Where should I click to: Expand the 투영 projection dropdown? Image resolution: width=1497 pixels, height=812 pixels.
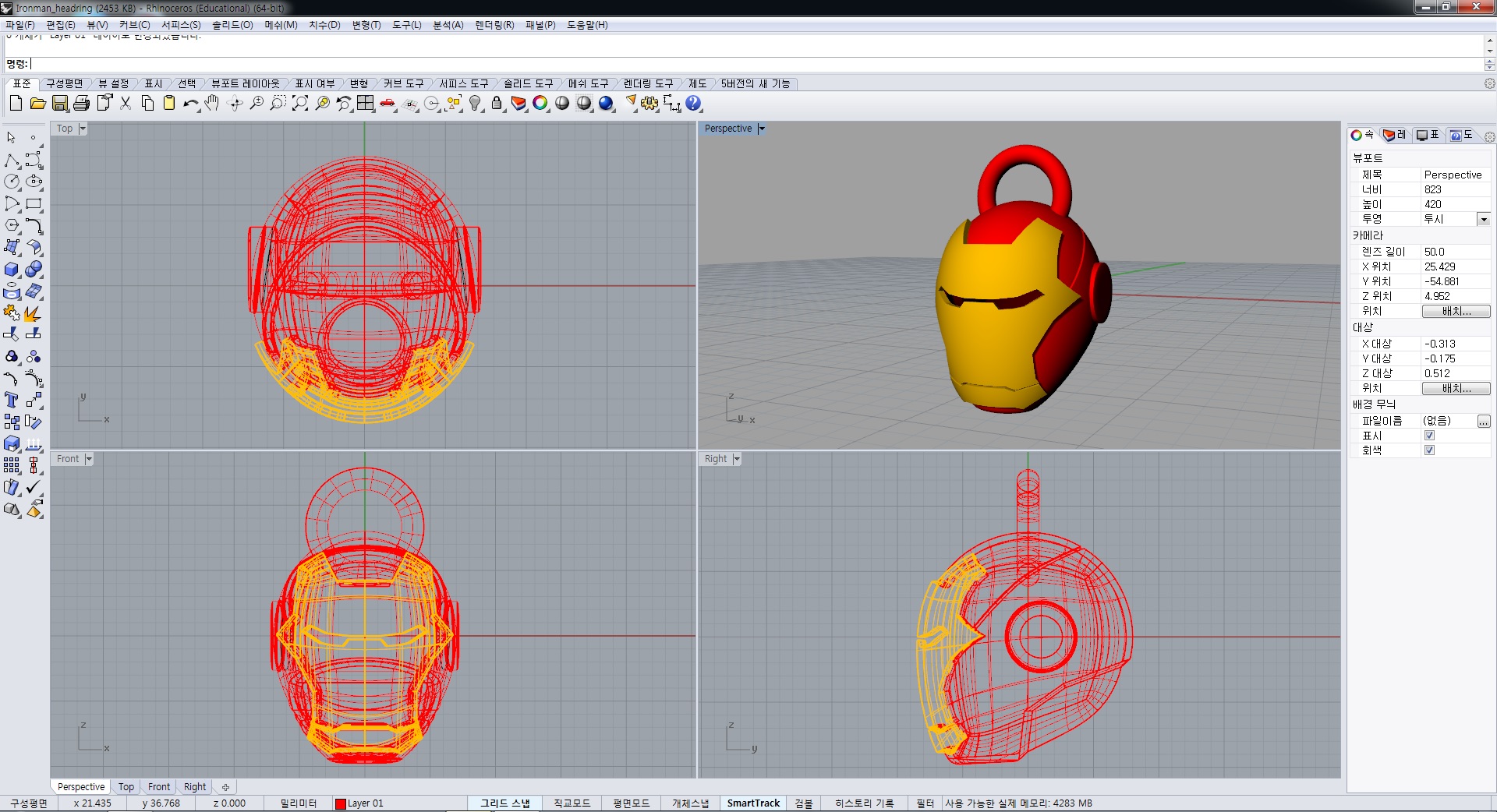1484,220
